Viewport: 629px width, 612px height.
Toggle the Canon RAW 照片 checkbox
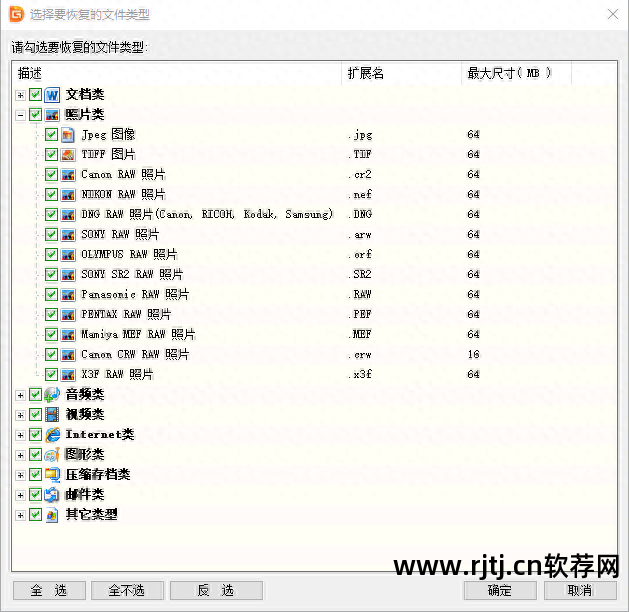tap(51, 175)
